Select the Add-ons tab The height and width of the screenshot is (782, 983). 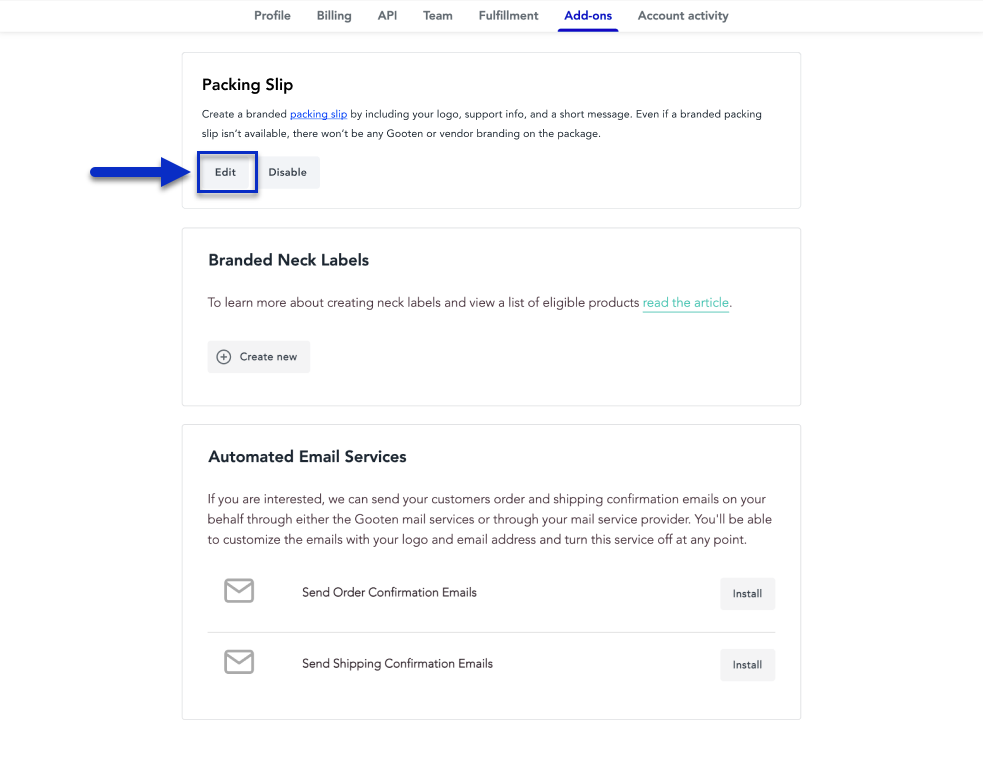point(588,16)
